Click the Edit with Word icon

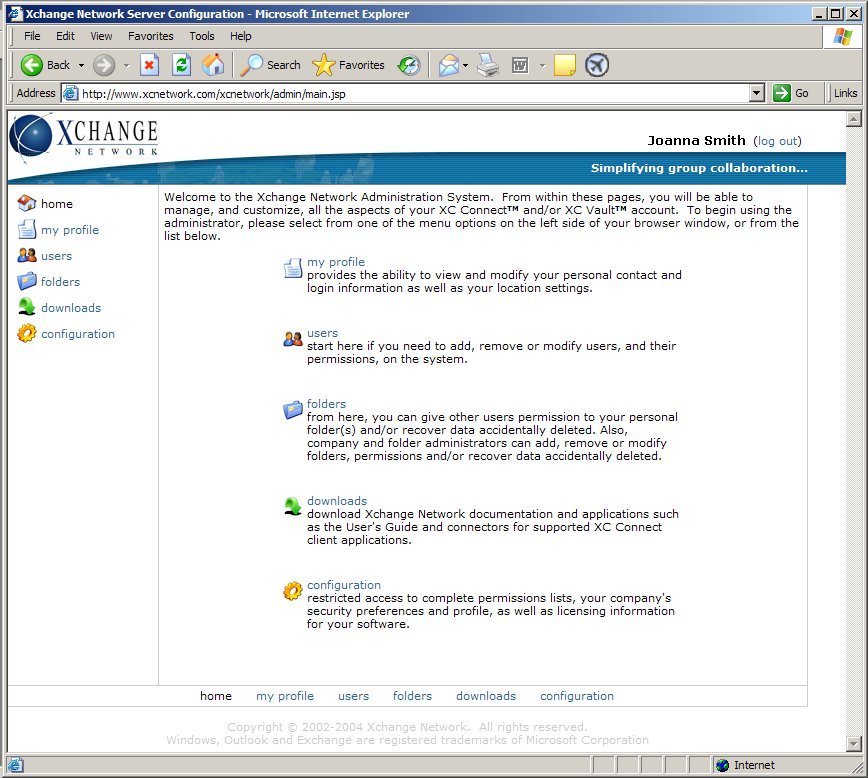tap(520, 65)
